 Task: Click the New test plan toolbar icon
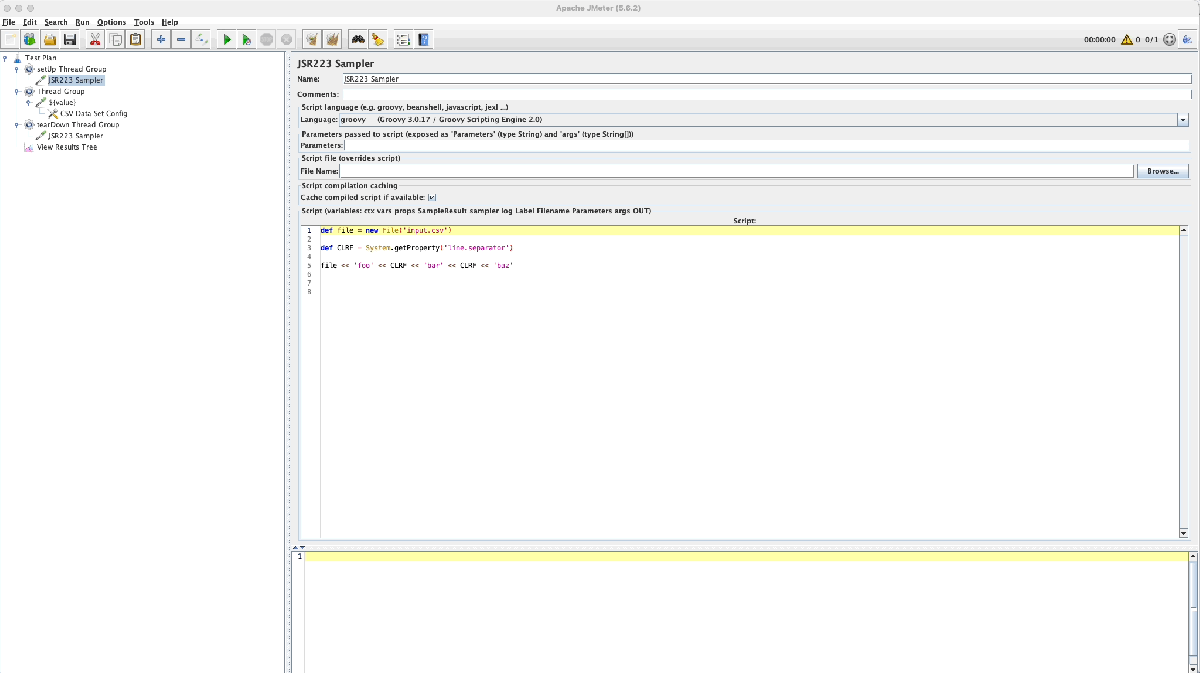[x=10, y=39]
